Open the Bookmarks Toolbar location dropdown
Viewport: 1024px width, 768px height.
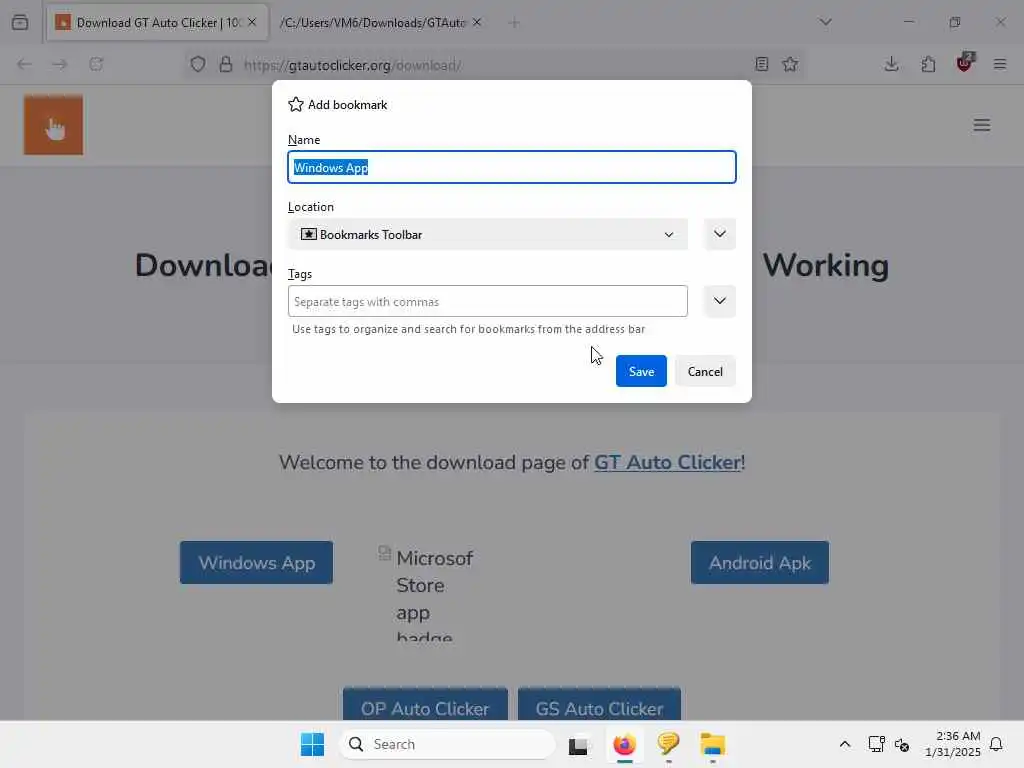pyautogui.click(x=488, y=234)
